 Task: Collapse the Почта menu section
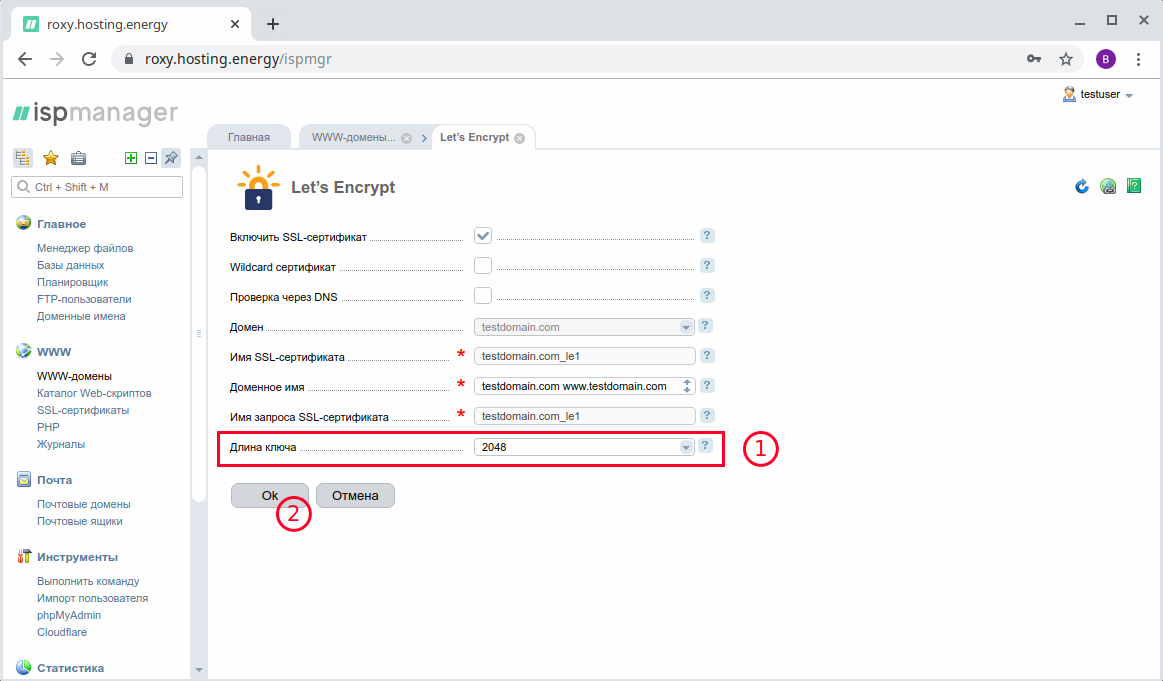click(x=54, y=480)
